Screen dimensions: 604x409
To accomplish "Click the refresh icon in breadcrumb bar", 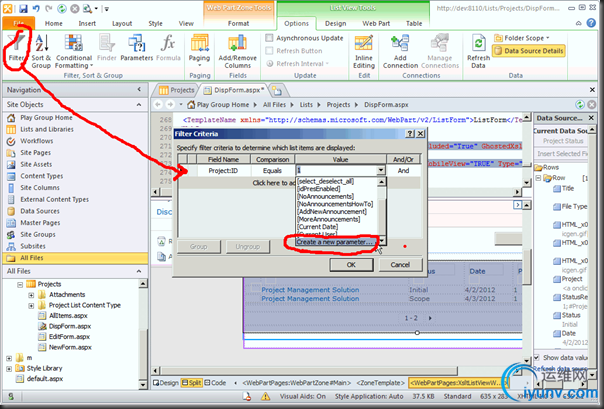I will pyautogui.click(x=579, y=104).
